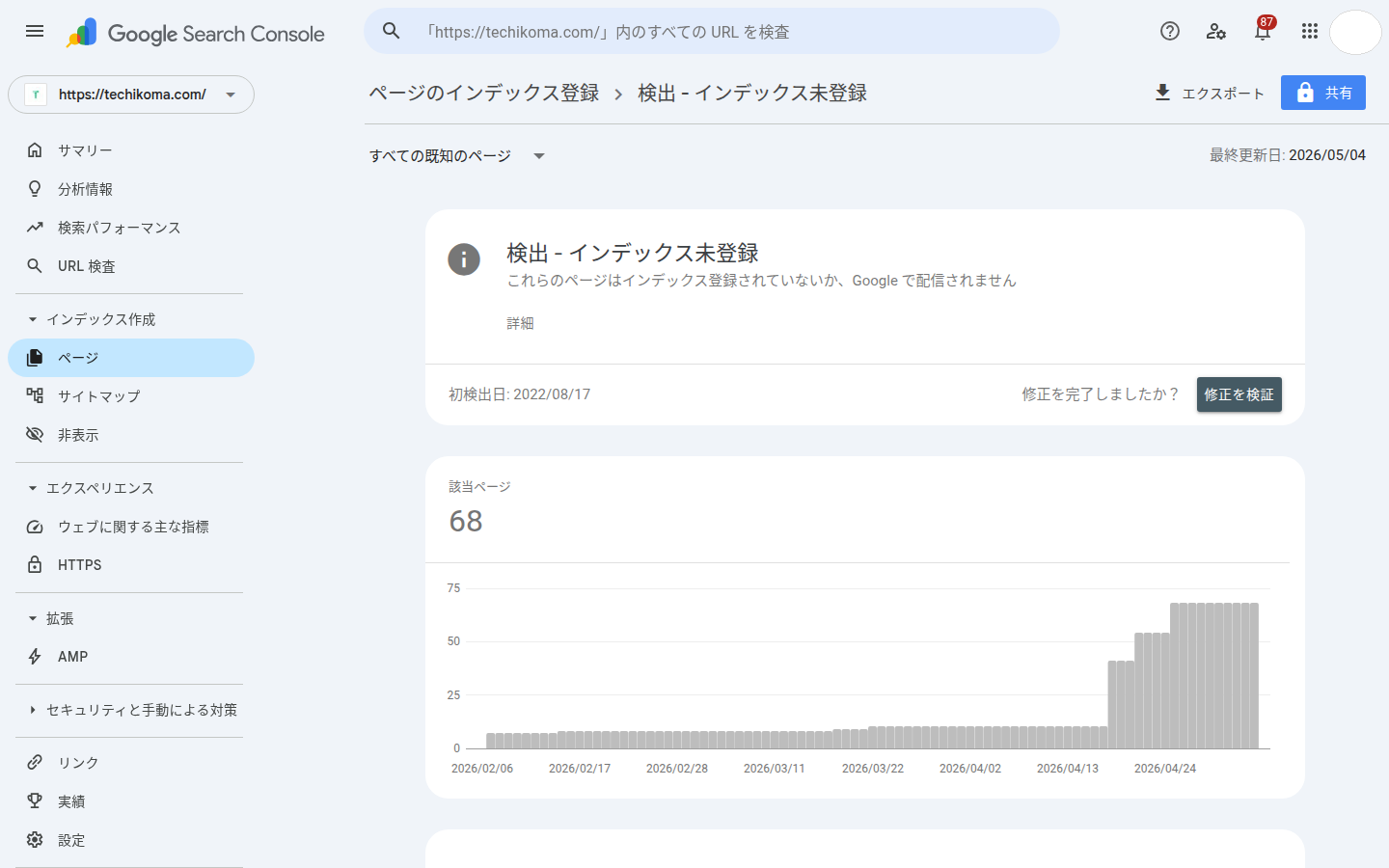The height and width of the screenshot is (868, 1389).
Task: Open the help question mark icon
Action: [1170, 31]
